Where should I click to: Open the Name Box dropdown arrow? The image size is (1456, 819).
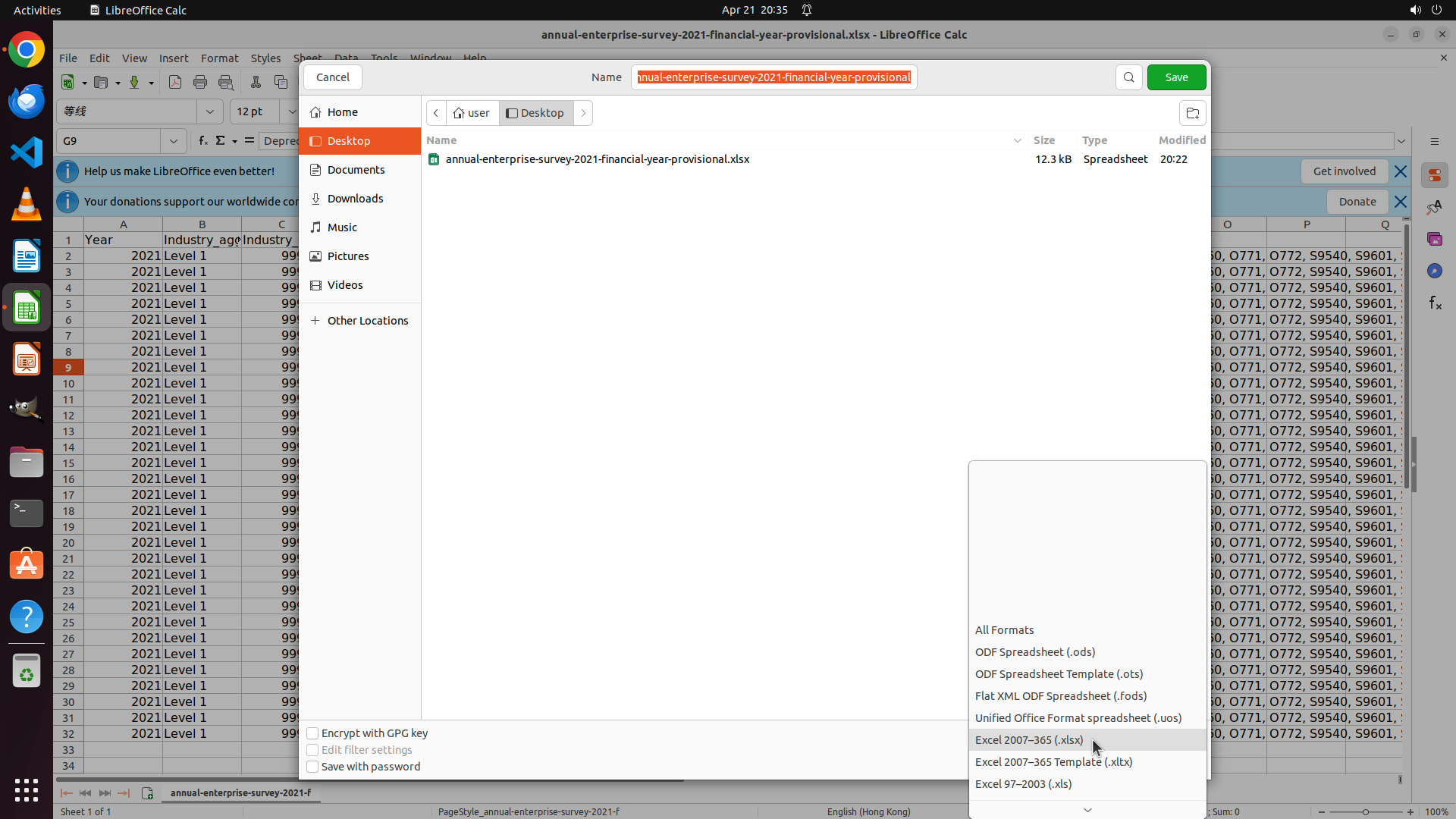(x=174, y=141)
